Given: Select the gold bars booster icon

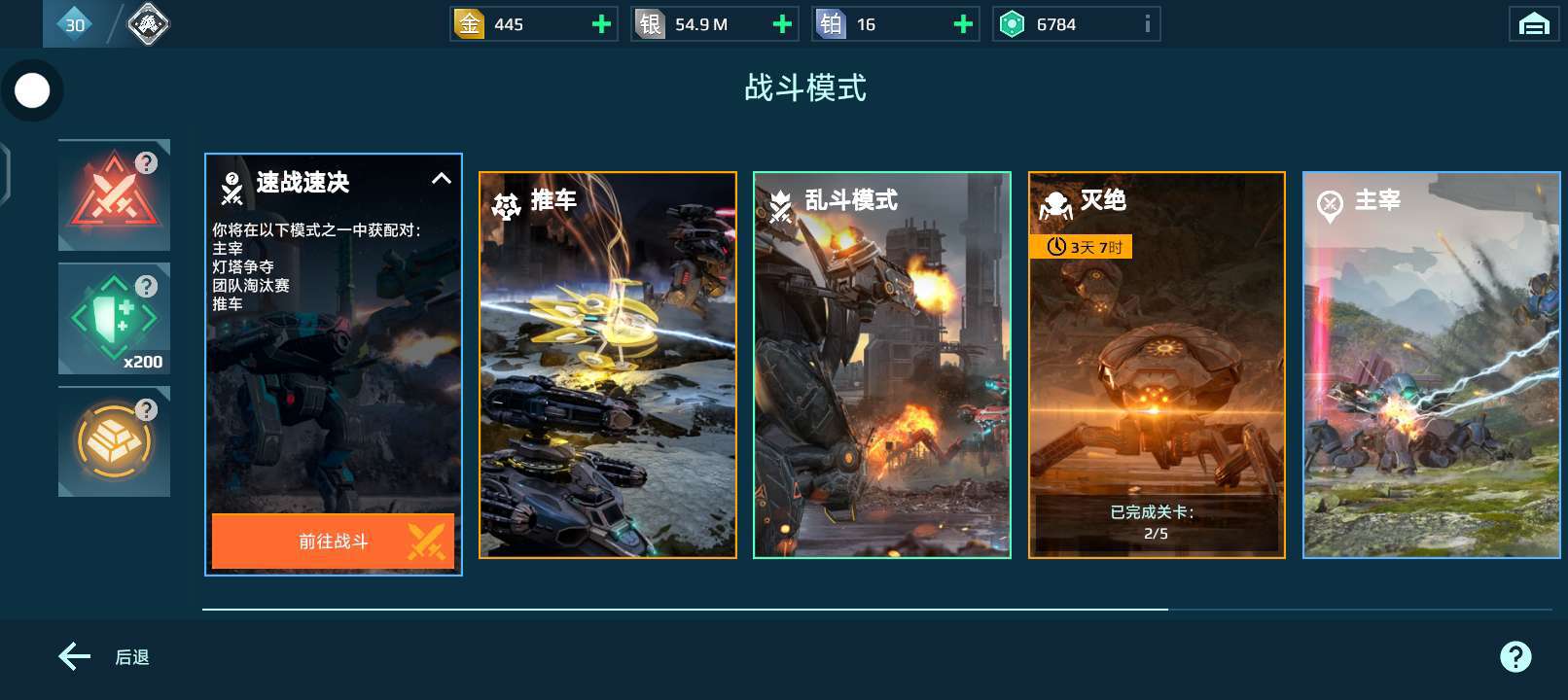Looking at the screenshot, I should click(x=114, y=441).
